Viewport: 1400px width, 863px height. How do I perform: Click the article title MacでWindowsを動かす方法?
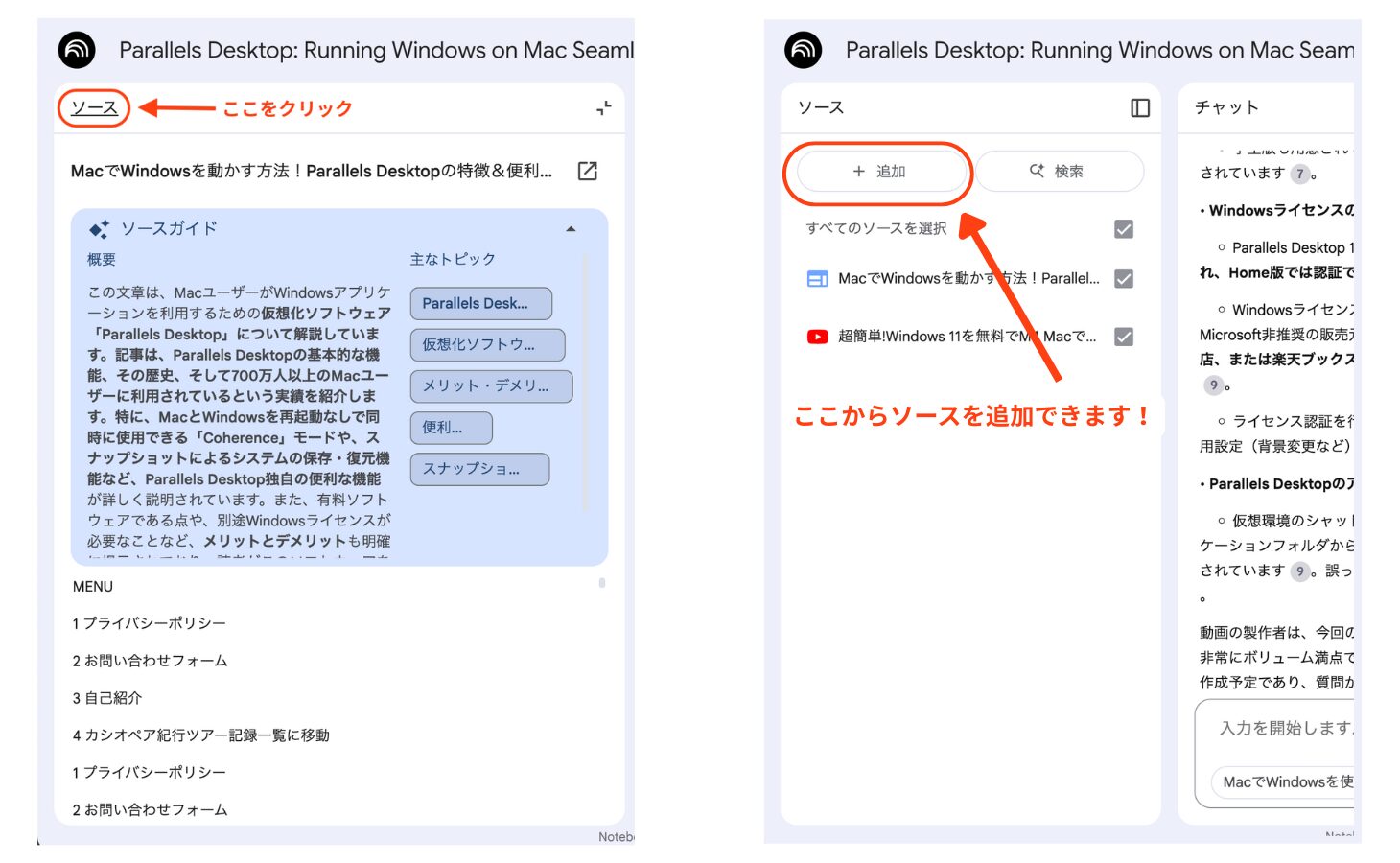(312, 171)
